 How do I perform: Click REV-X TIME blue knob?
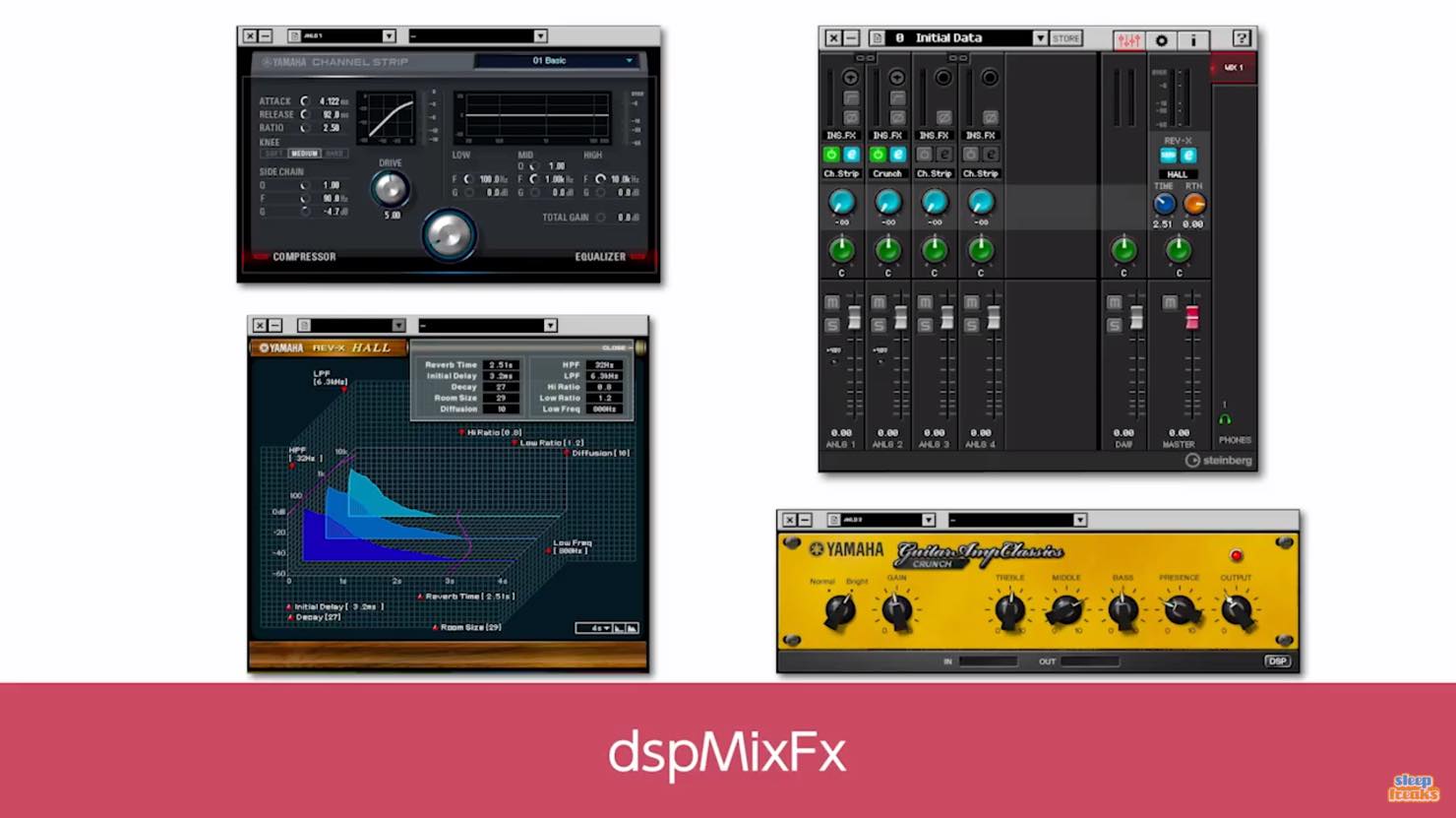1164,204
